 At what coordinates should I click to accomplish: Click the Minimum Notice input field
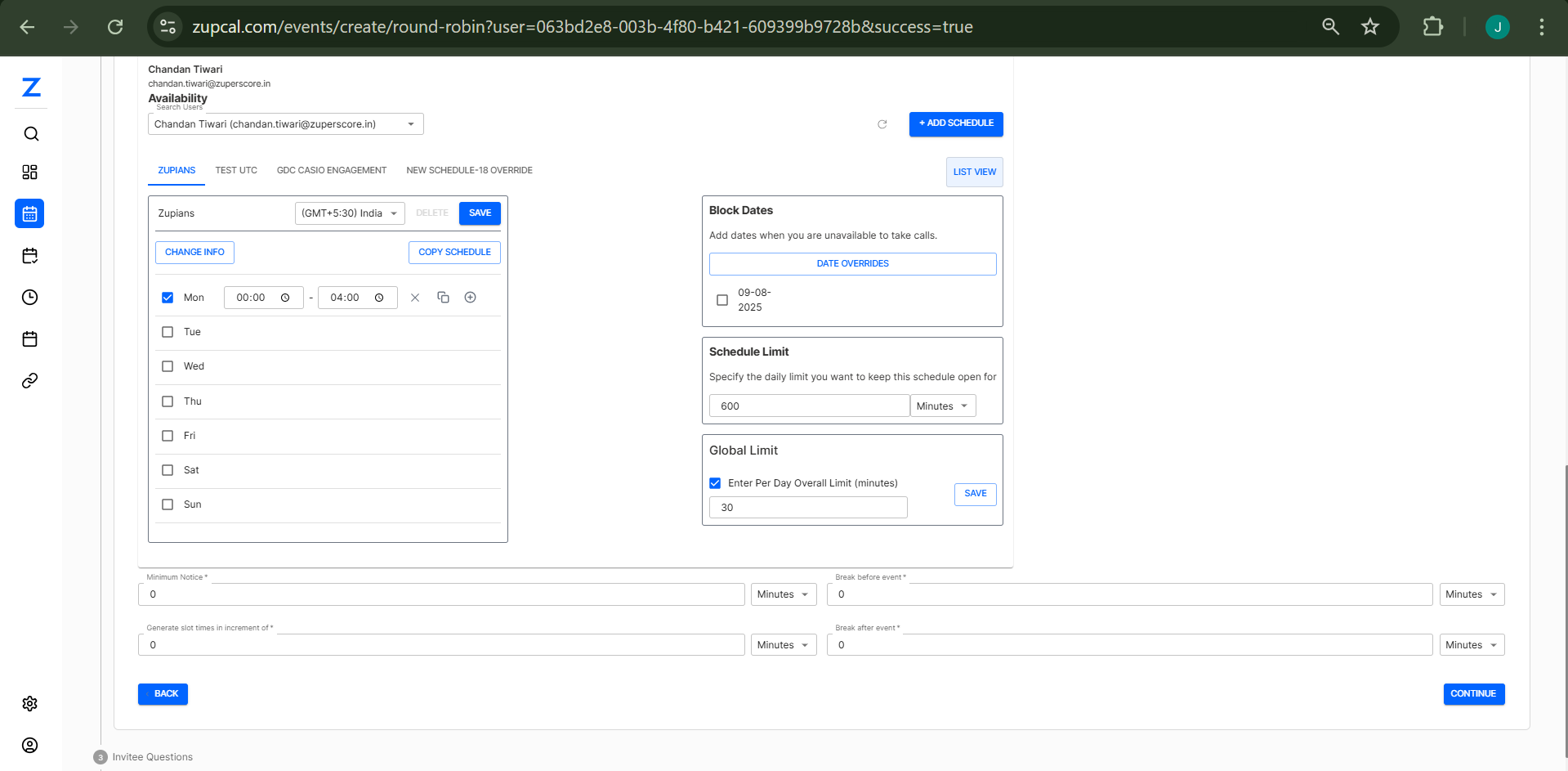pyautogui.click(x=441, y=594)
